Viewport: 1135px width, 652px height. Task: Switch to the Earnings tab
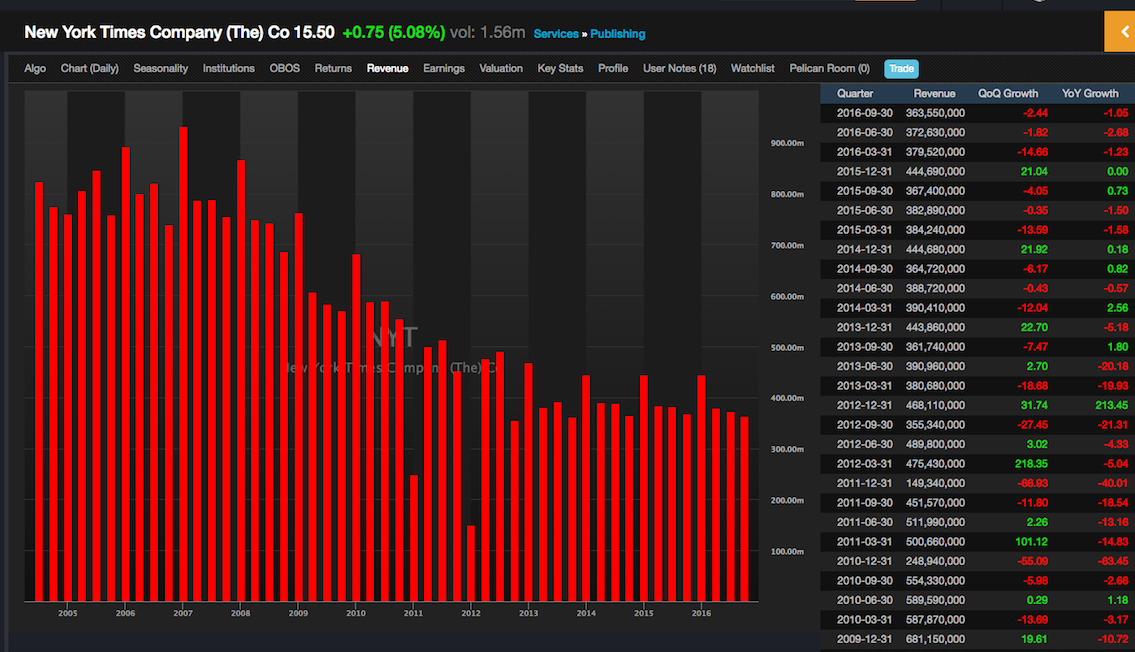[444, 68]
